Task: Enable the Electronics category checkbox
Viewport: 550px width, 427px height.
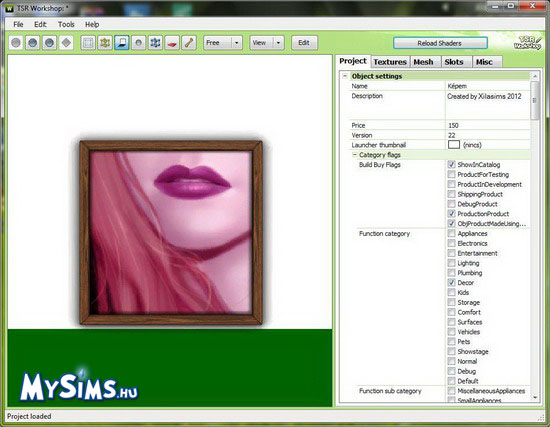Action: (452, 243)
